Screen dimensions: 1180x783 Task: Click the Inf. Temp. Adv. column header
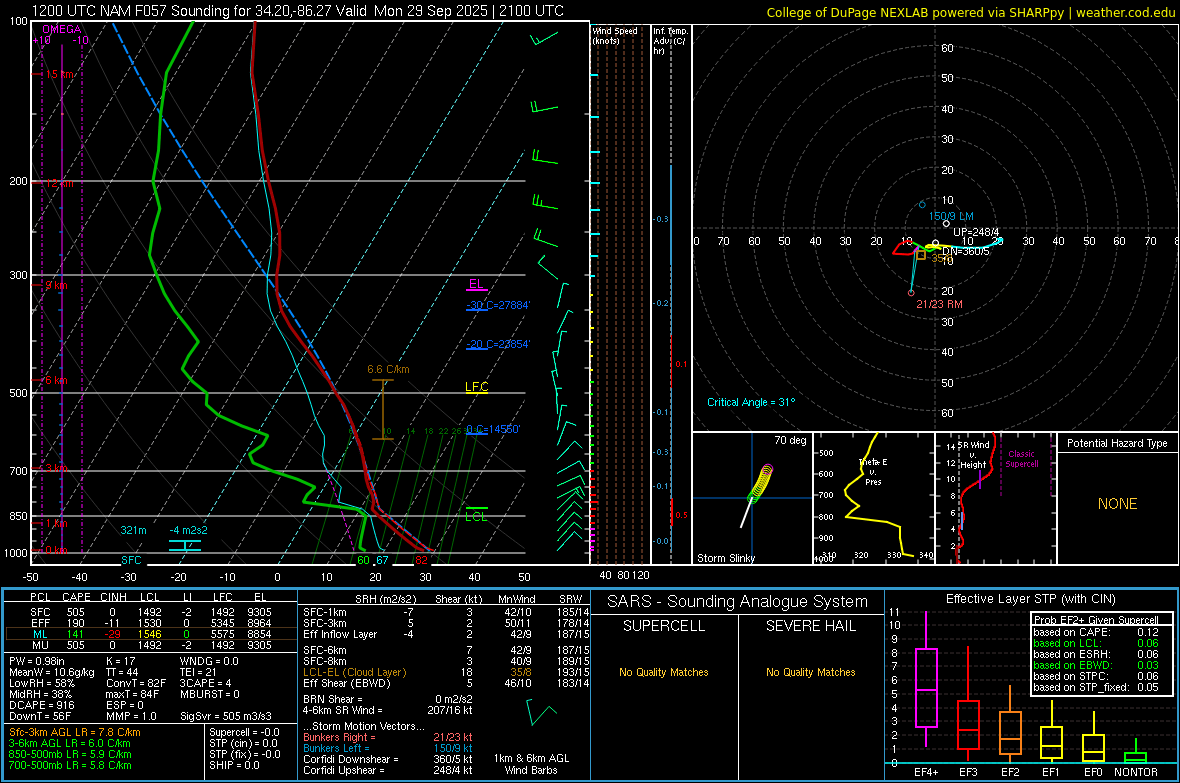tap(670, 41)
